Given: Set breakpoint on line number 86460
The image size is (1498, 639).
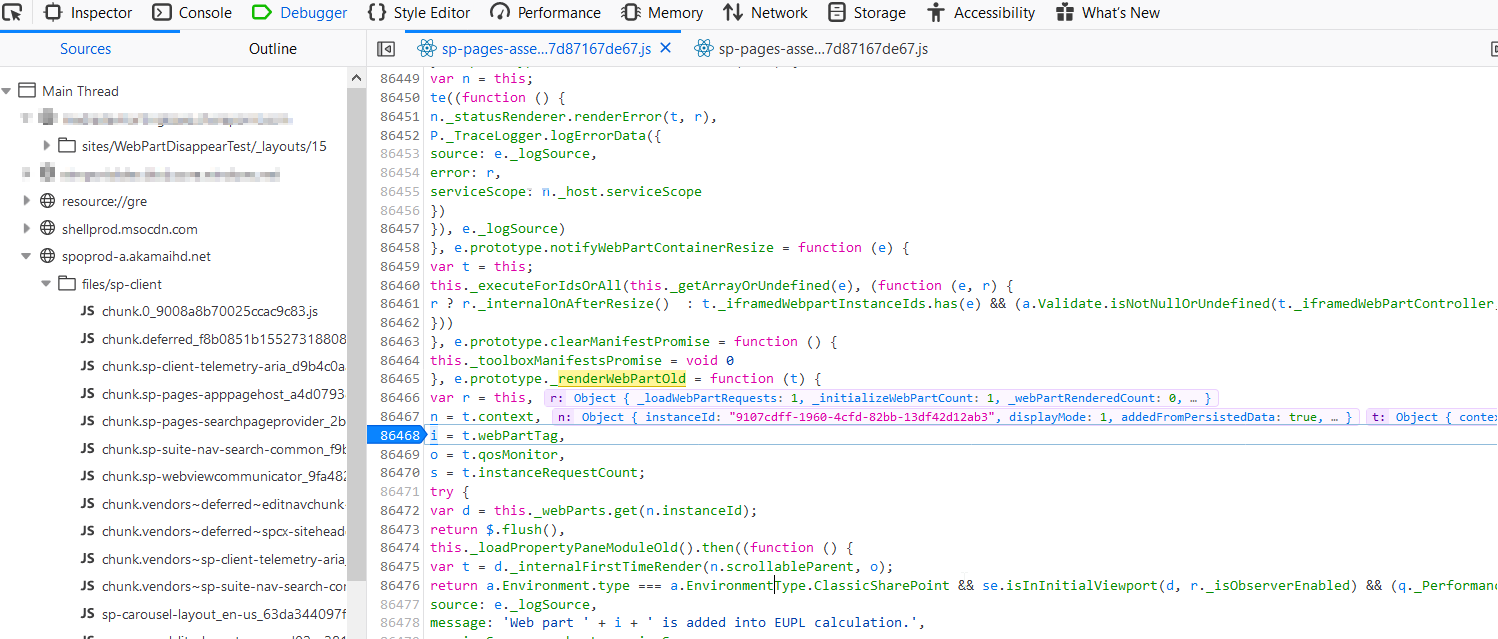Looking at the screenshot, I should click(x=399, y=285).
